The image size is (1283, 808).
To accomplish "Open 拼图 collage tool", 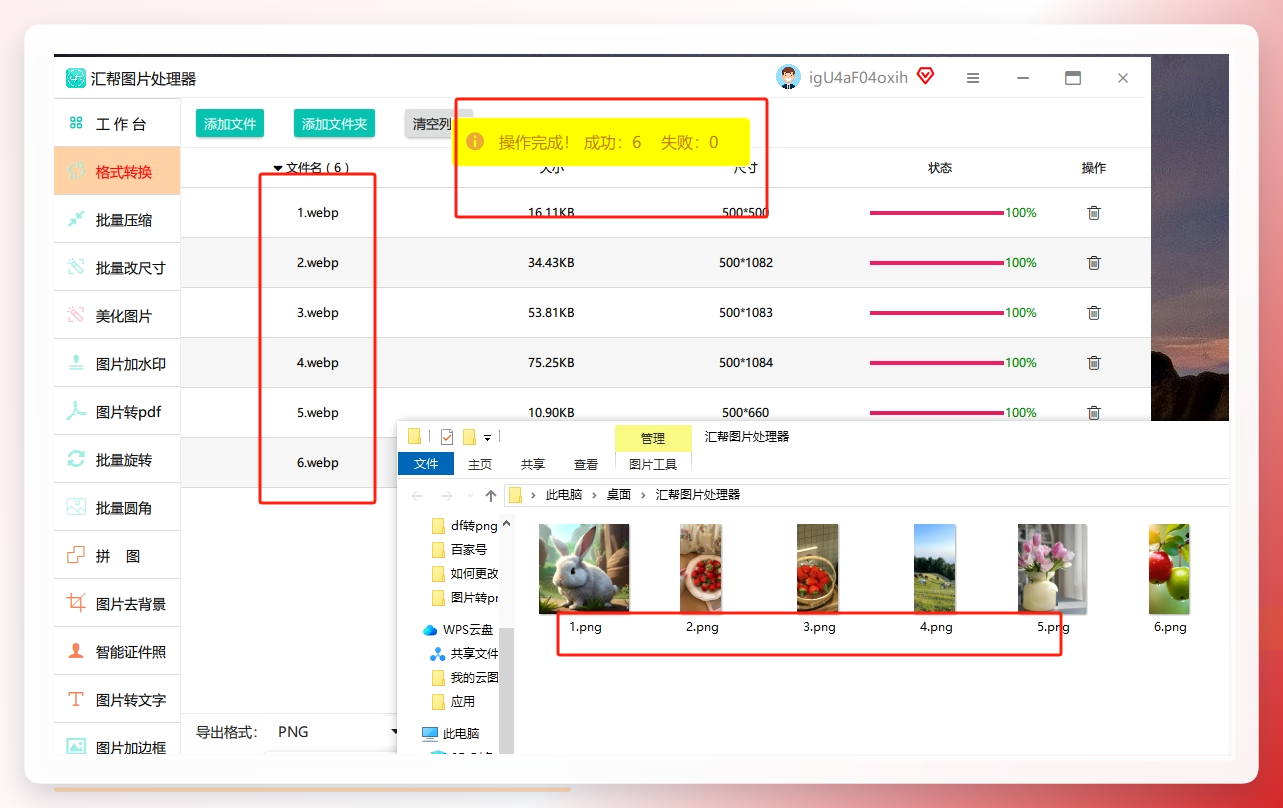I will pyautogui.click(x=117, y=556).
